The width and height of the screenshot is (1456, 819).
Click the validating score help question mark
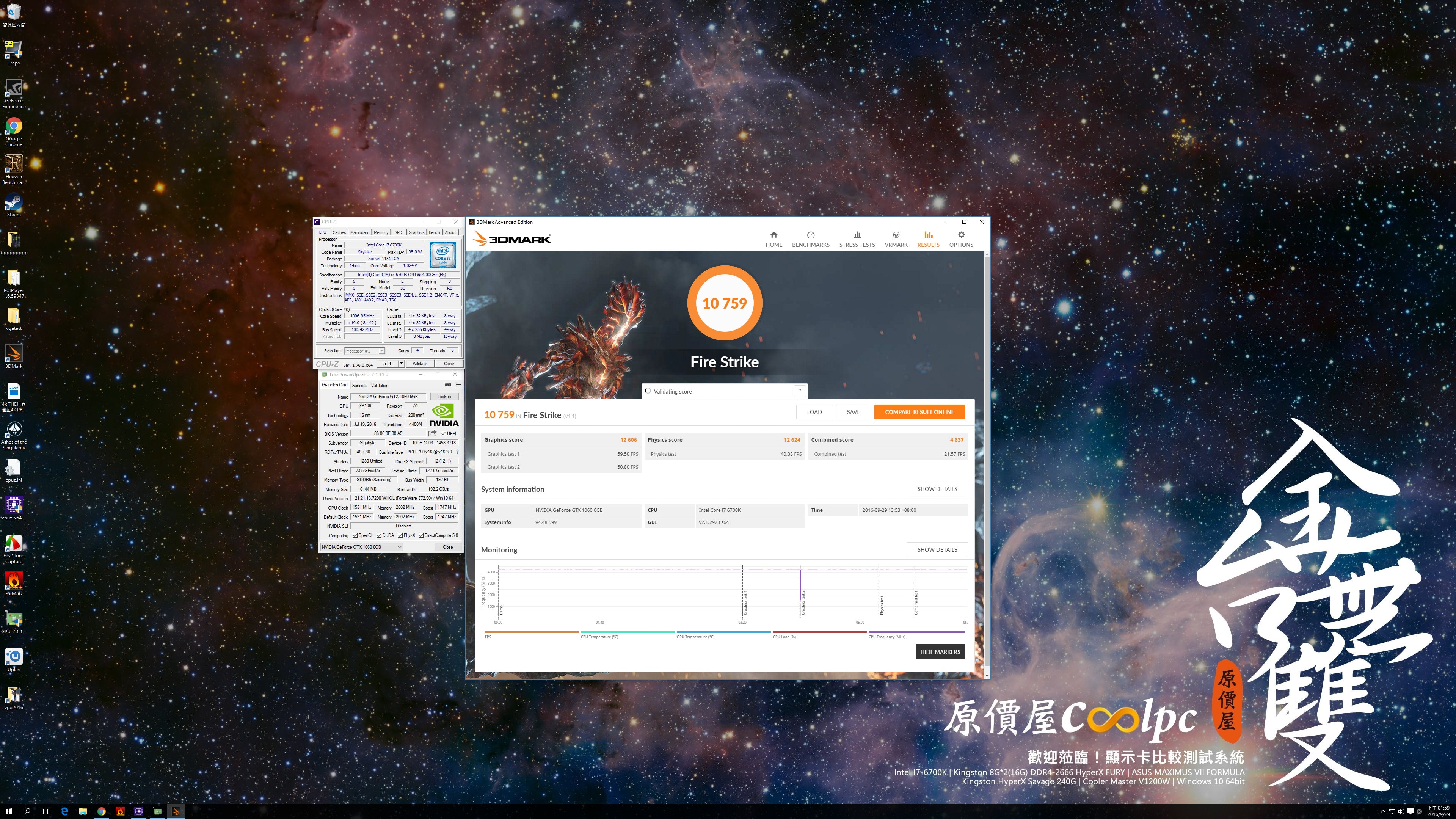click(800, 391)
